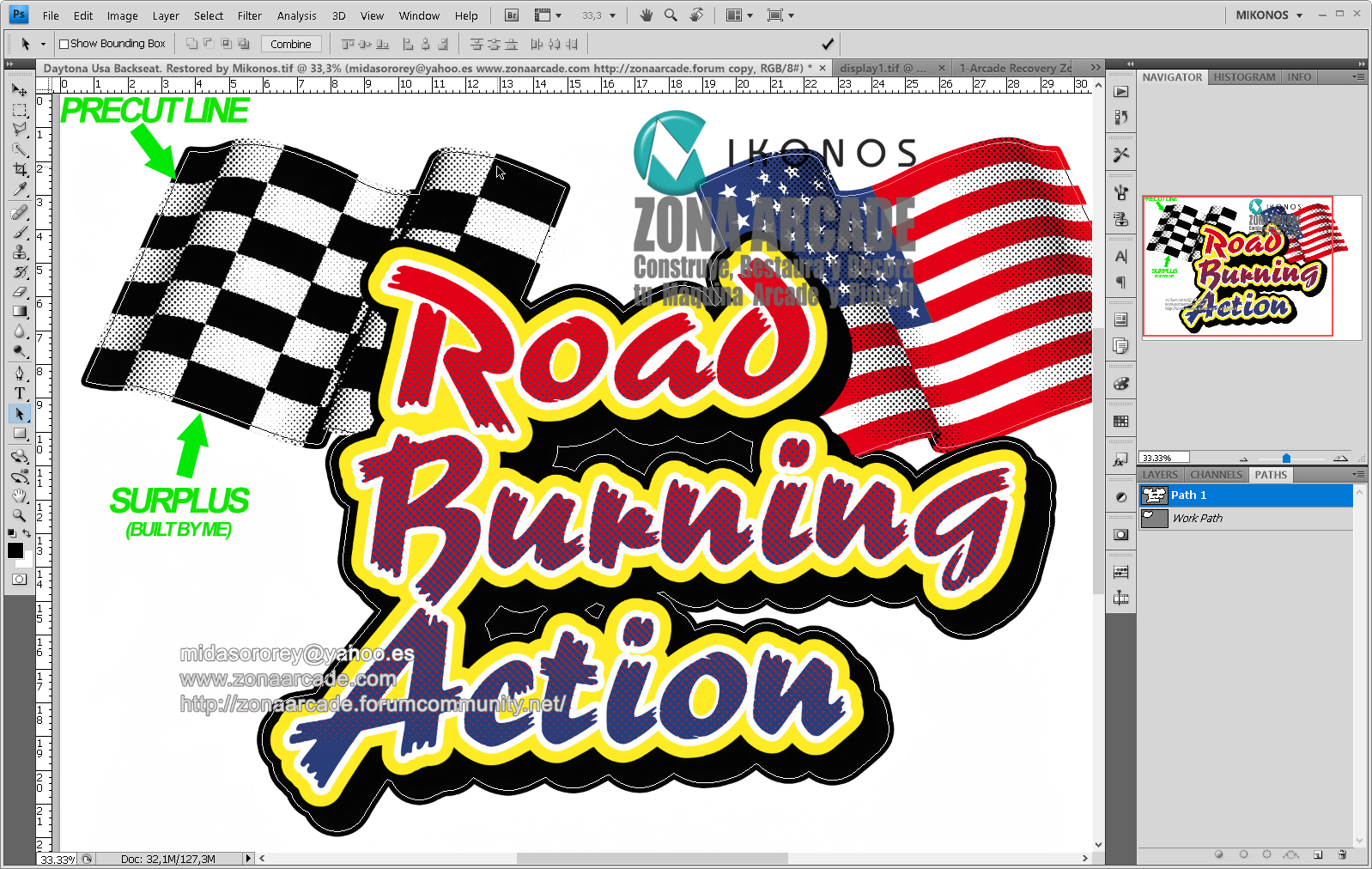The height and width of the screenshot is (869, 1372).
Task: Commit path operation with checkmark
Action: (828, 44)
